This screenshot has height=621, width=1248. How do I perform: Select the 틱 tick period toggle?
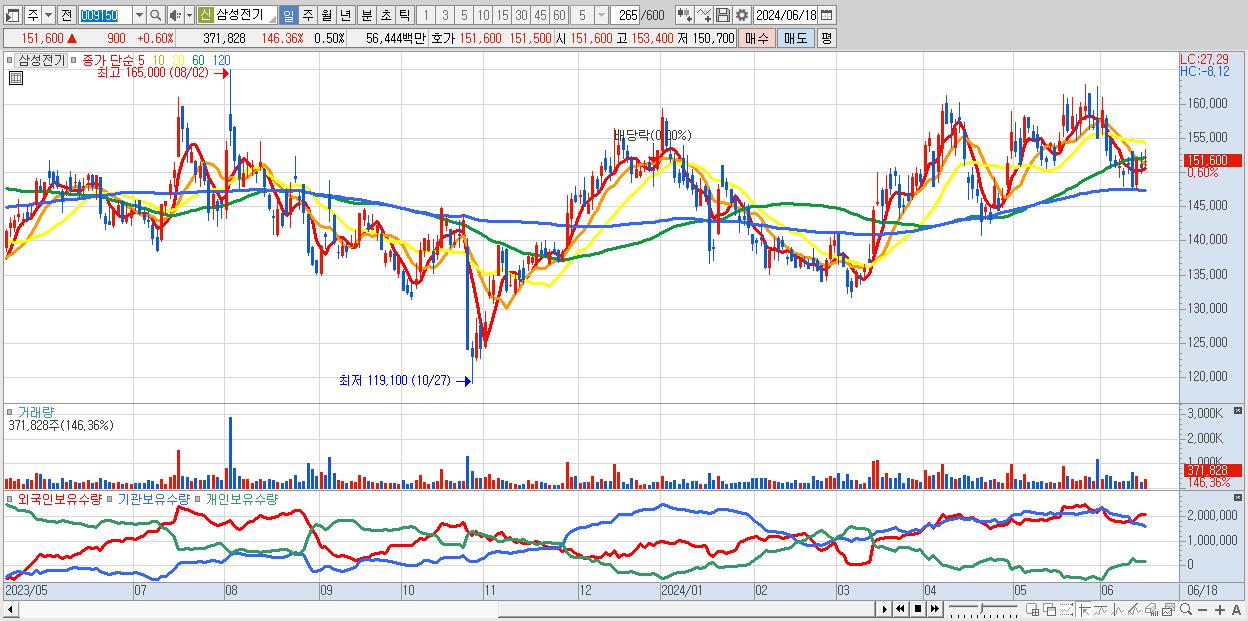404,15
